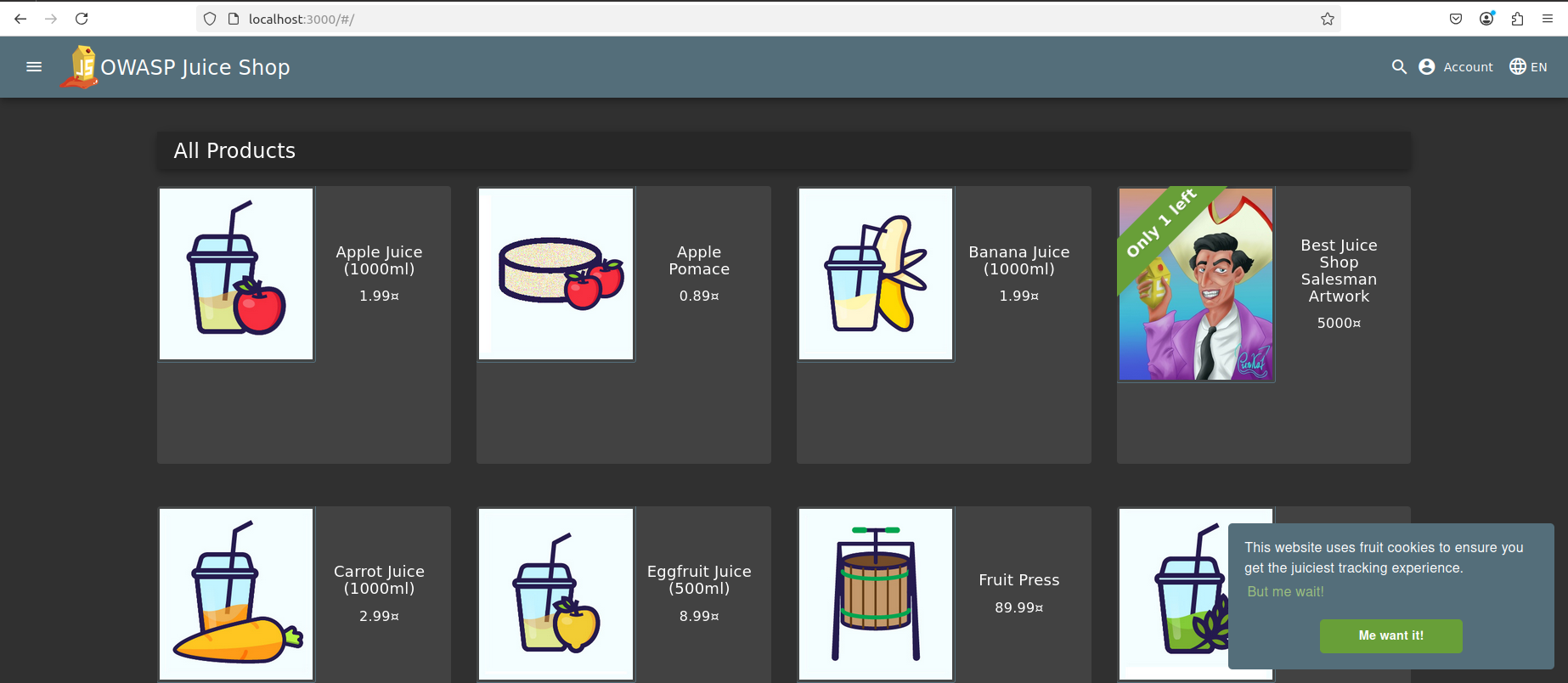Open the Best Juice Shop Salesman Artwork
1568x683 pixels.
tap(1196, 285)
